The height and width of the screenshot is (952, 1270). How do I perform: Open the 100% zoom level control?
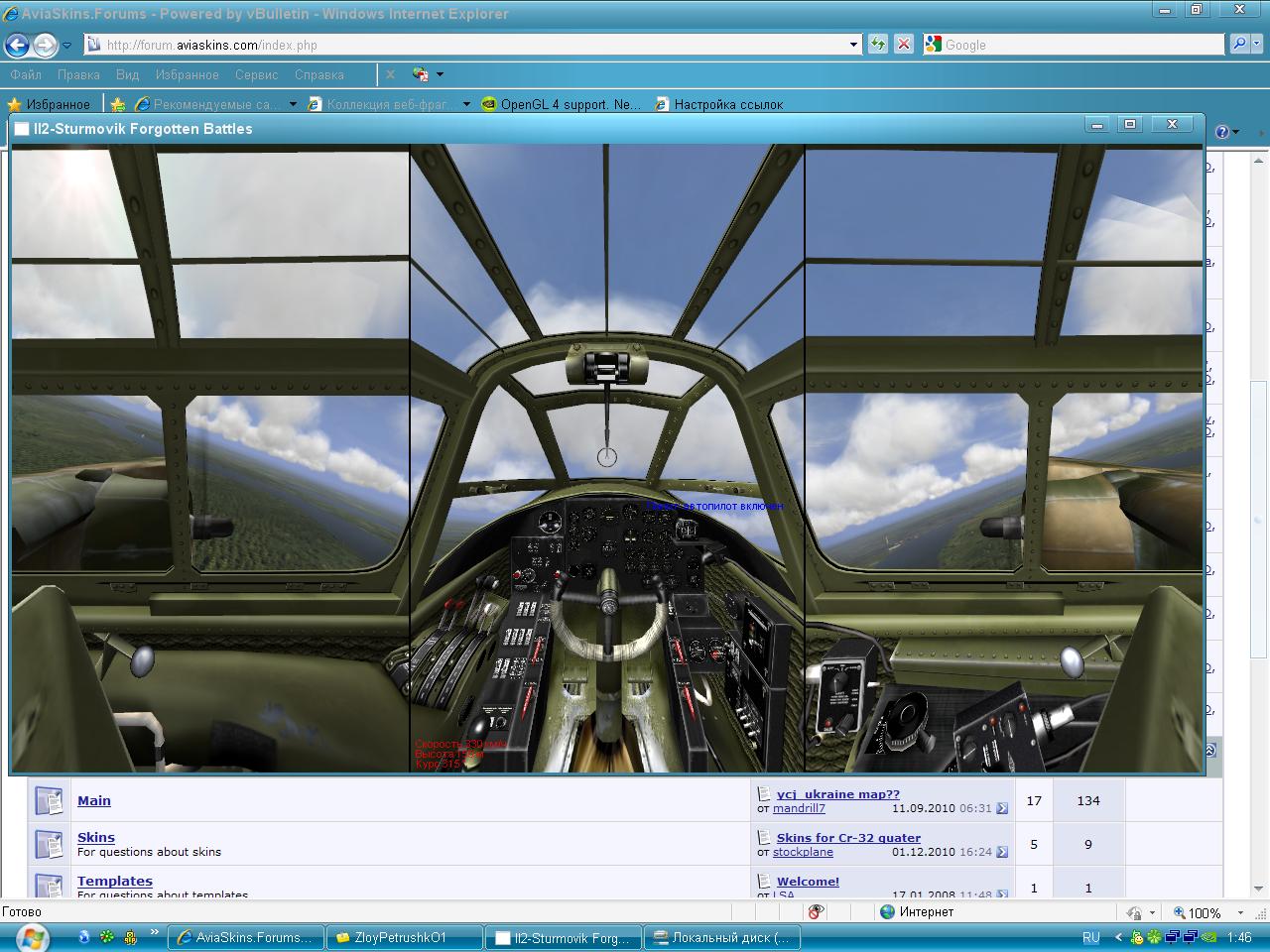coord(1199,912)
